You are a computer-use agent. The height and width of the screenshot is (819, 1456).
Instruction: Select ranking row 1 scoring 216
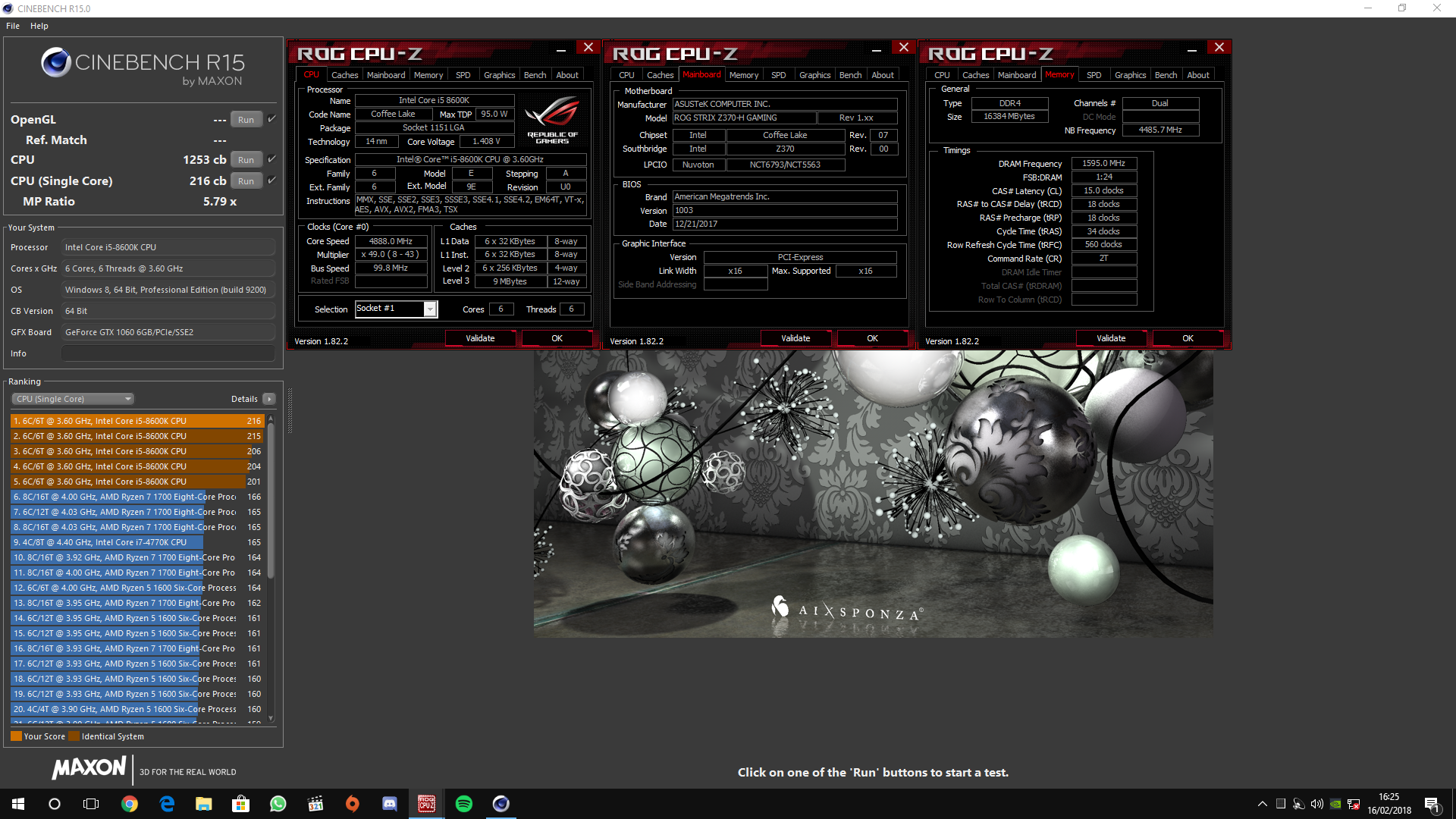[x=137, y=421]
